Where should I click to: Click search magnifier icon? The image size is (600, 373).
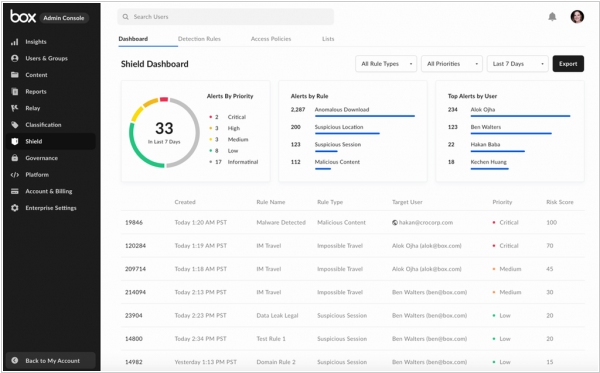click(126, 17)
